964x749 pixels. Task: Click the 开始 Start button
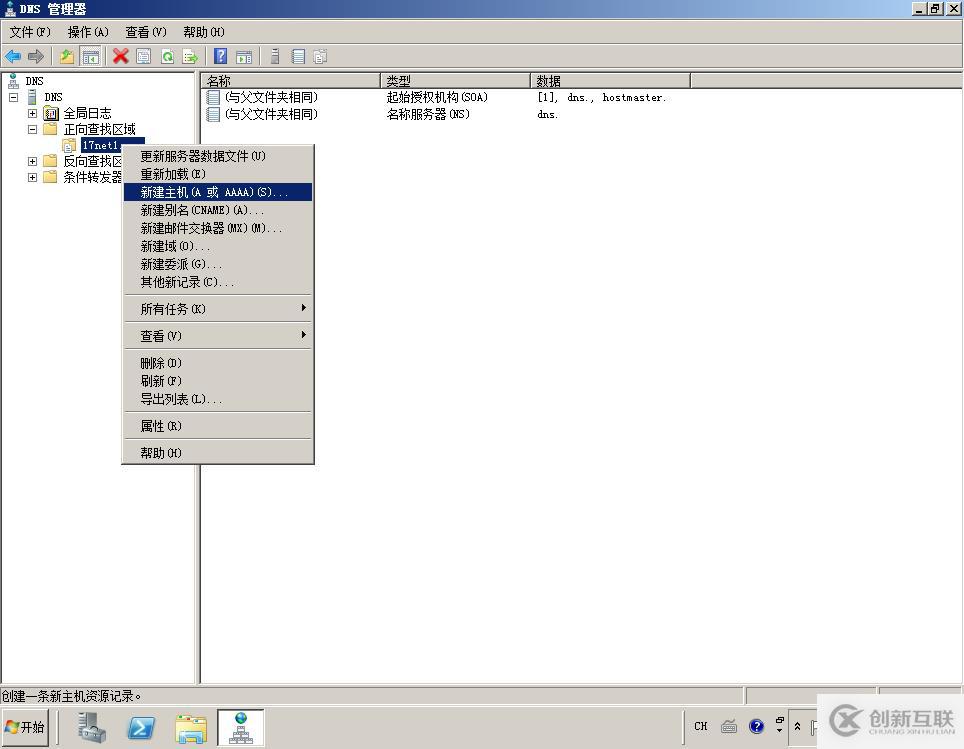pos(24,728)
